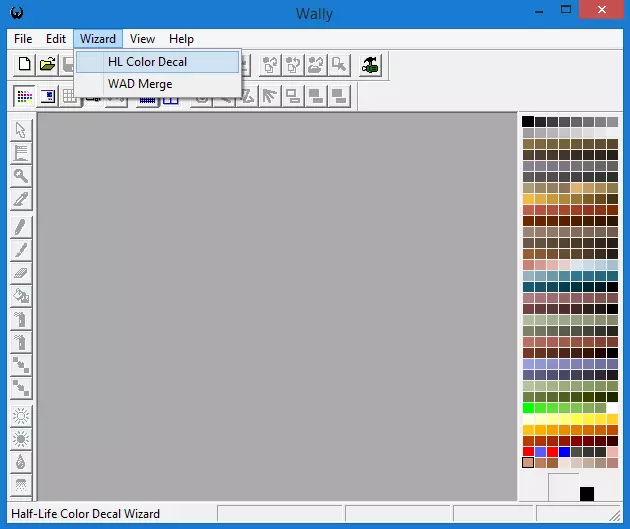The height and width of the screenshot is (529, 630).
Task: Select the paint bucket fill tool
Action: [21, 295]
